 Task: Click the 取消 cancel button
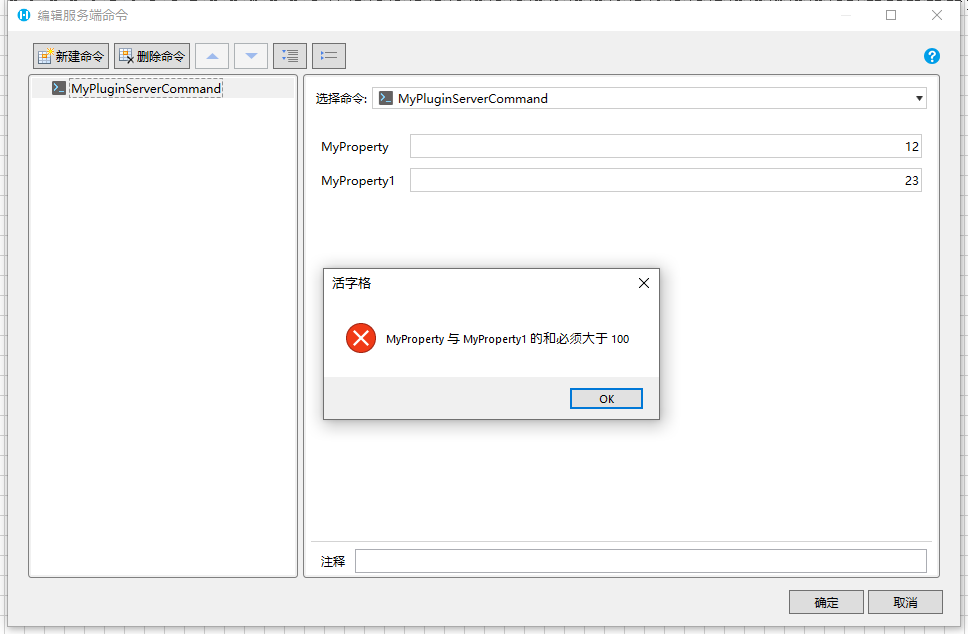[905, 602]
